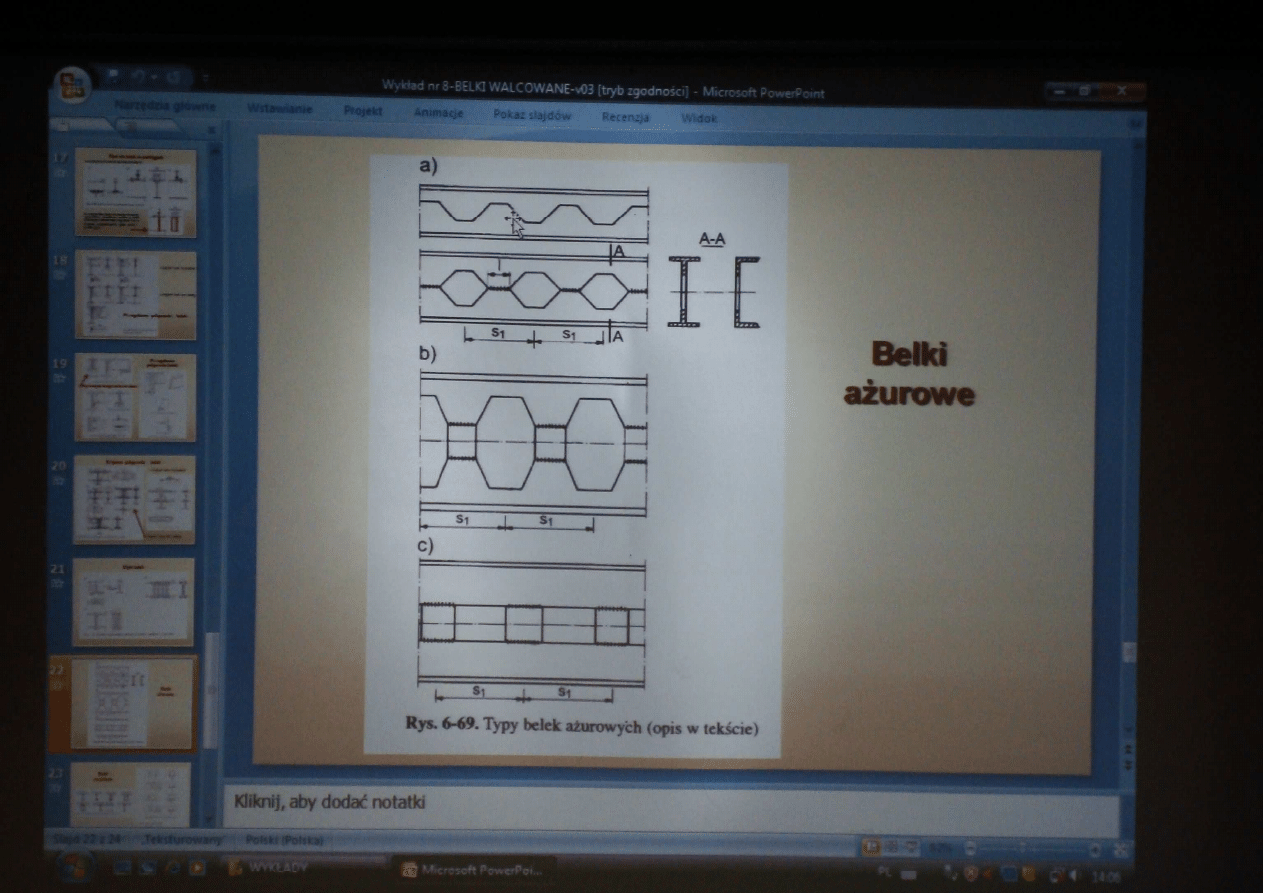
Task: Select slide 20 thumbnail in panel
Action: pos(134,499)
